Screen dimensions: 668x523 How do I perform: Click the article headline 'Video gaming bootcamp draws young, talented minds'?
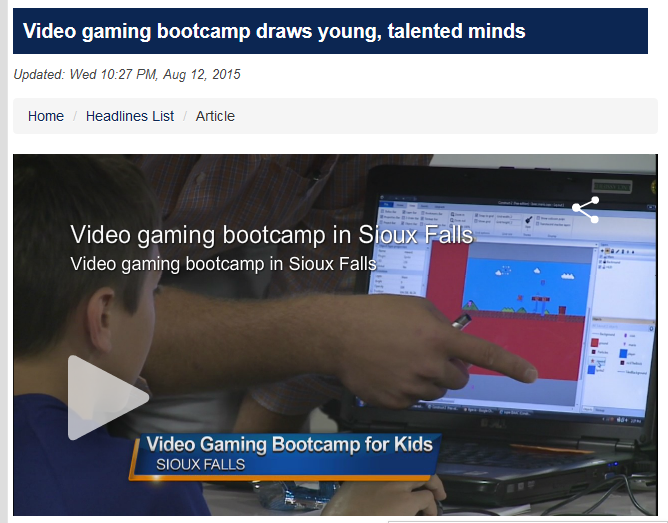click(x=274, y=31)
